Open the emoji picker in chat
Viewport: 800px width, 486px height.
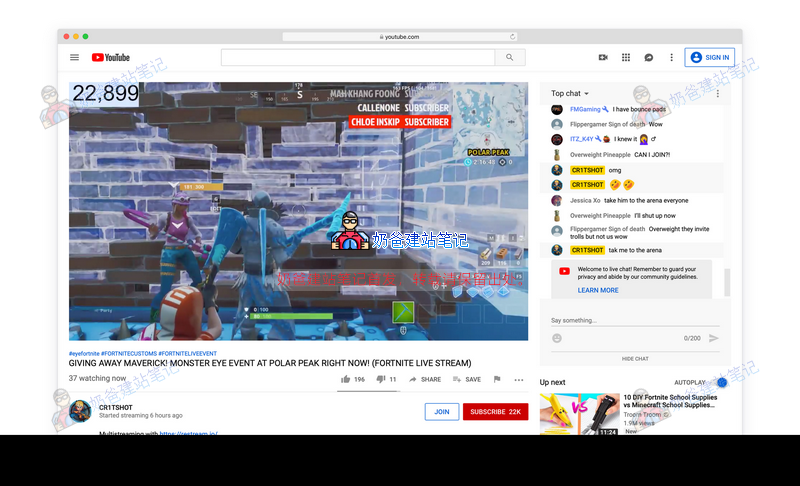click(x=557, y=338)
